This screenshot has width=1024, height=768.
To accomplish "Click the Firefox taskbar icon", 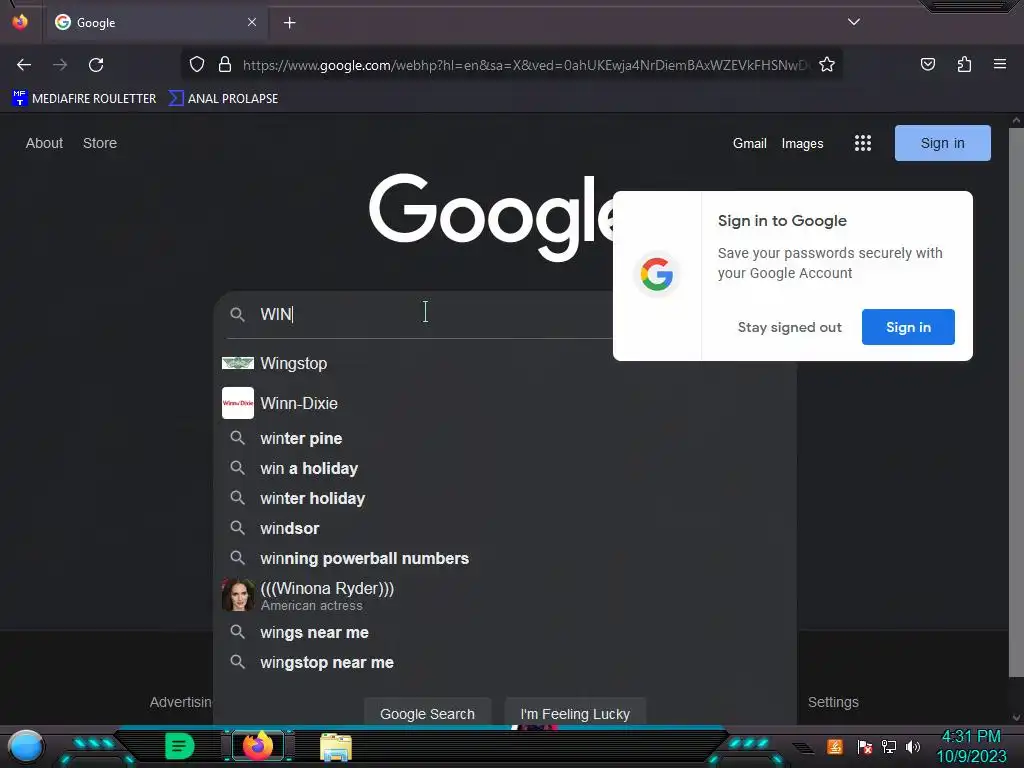I will pos(258,745).
